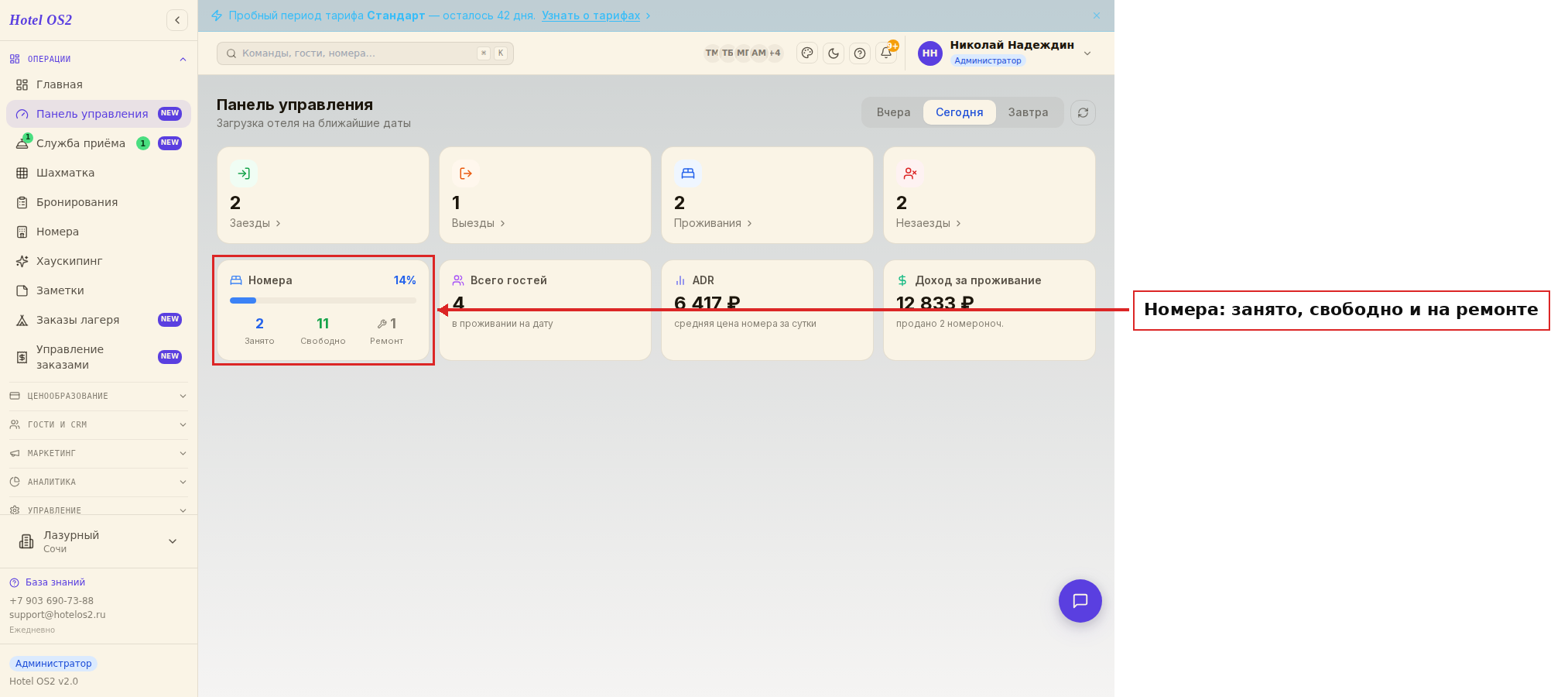Image resolution: width=1568 pixels, height=697 pixels.
Task: Open the Николай Надеждин user menu
Action: 1005,53
